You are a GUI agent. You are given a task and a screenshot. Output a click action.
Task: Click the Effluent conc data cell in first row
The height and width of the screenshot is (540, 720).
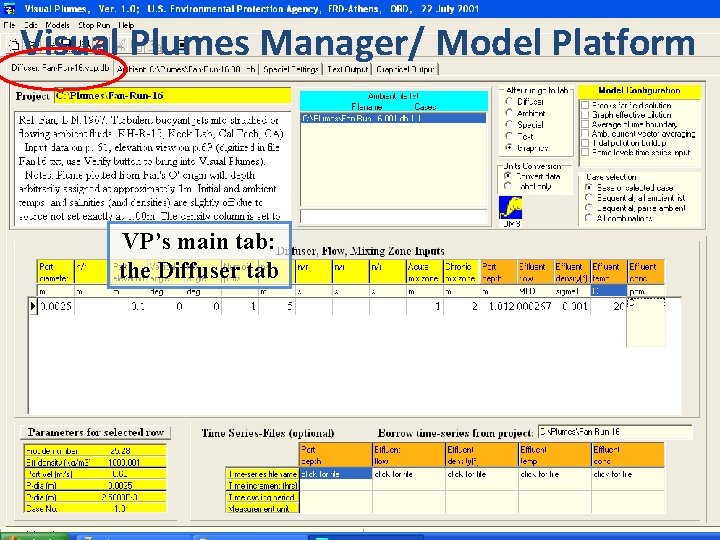pos(646,306)
